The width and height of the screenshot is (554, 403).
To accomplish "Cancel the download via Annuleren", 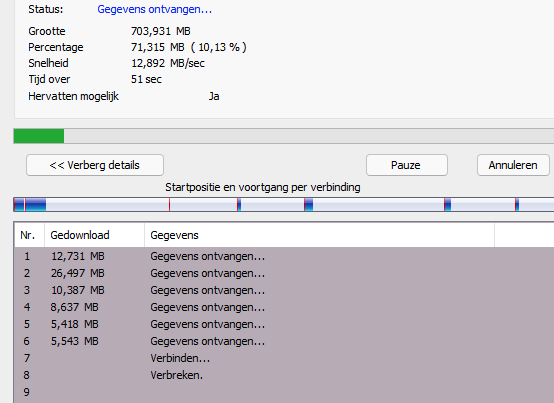I will coord(513,165).
